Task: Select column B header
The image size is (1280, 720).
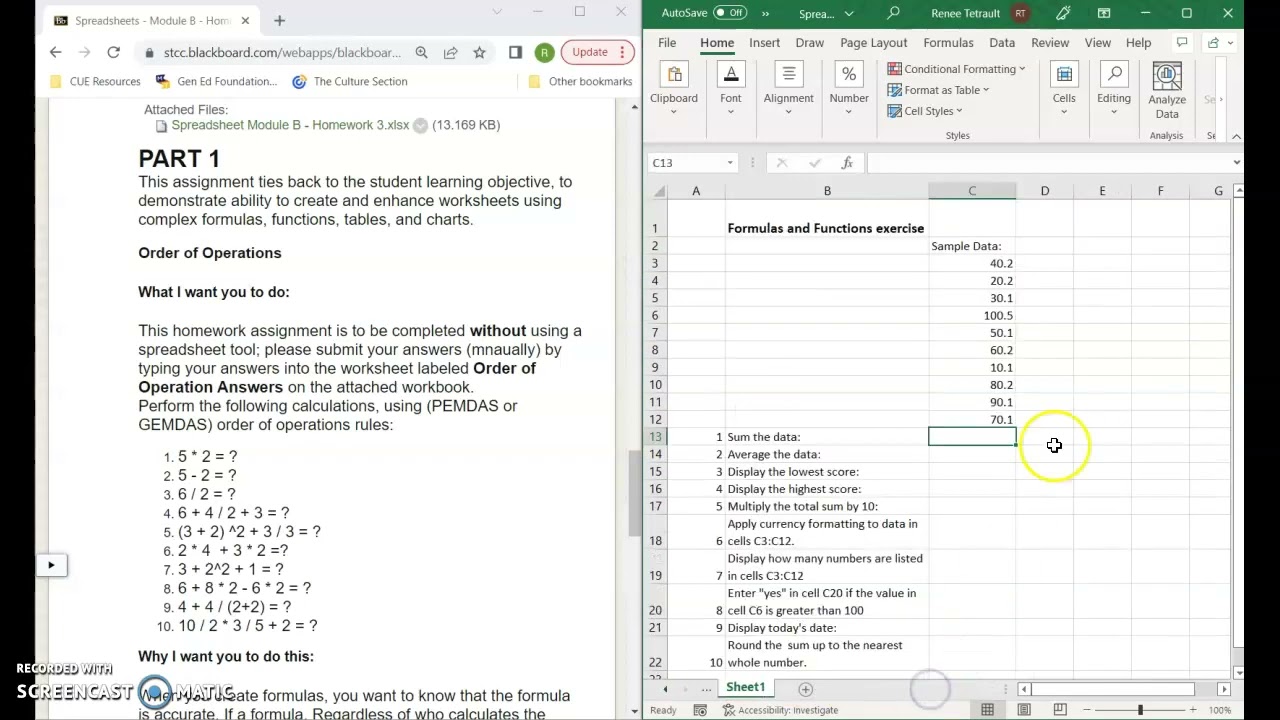Action: 827,191
